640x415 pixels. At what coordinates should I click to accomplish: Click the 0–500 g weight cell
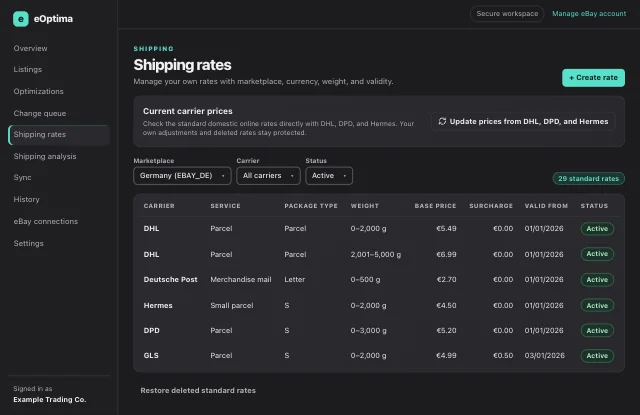coord(365,280)
